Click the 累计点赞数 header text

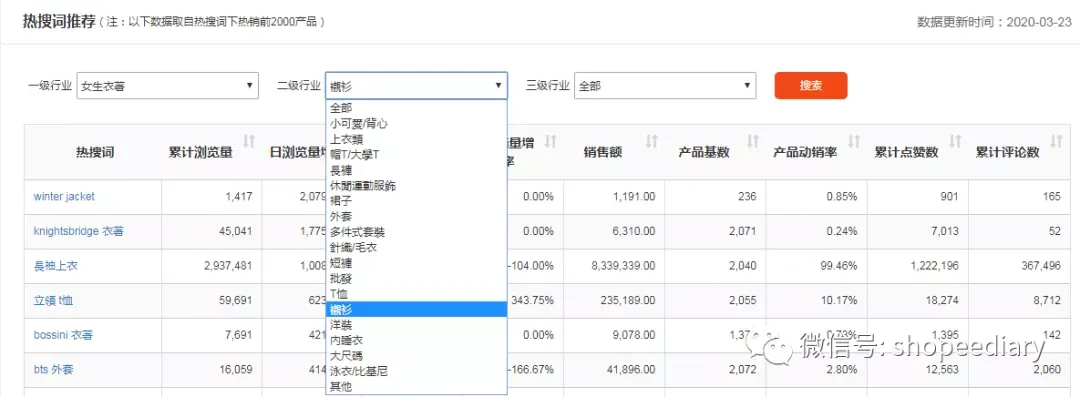pos(906,152)
